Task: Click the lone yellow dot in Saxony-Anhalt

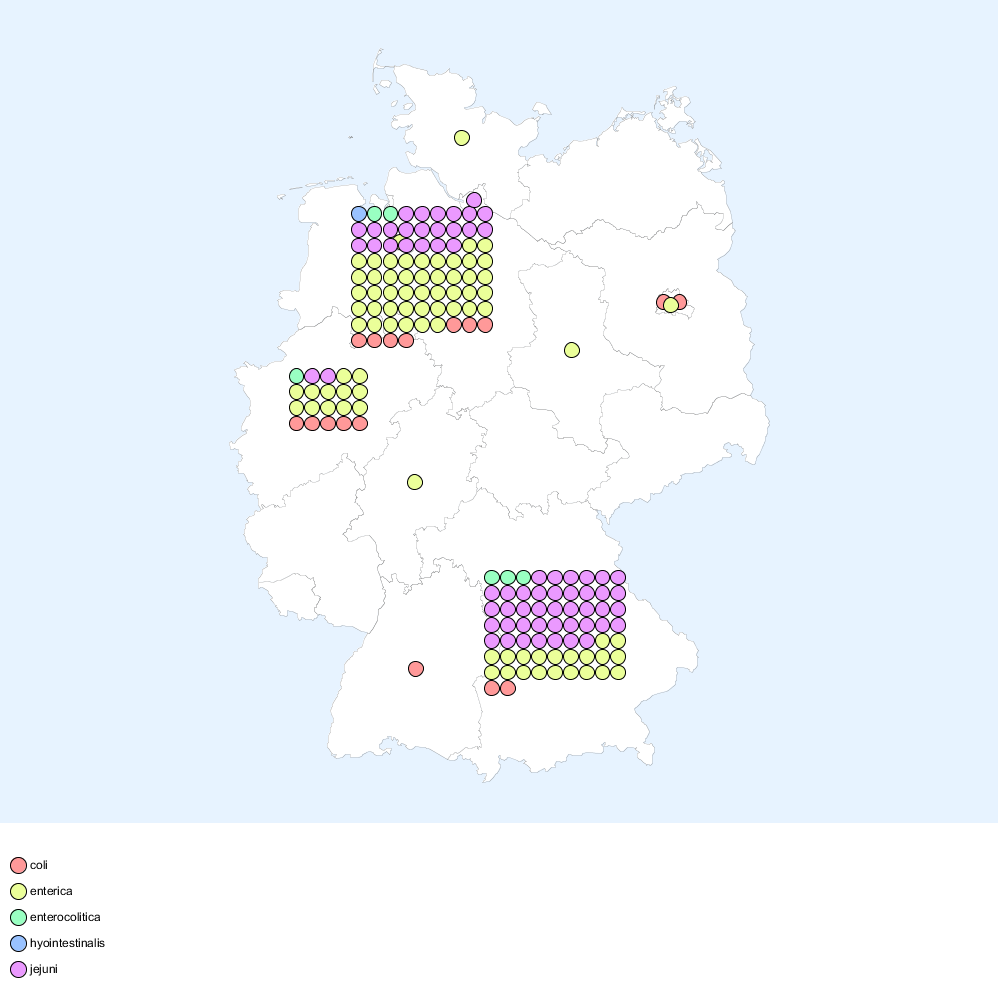Action: (x=572, y=350)
